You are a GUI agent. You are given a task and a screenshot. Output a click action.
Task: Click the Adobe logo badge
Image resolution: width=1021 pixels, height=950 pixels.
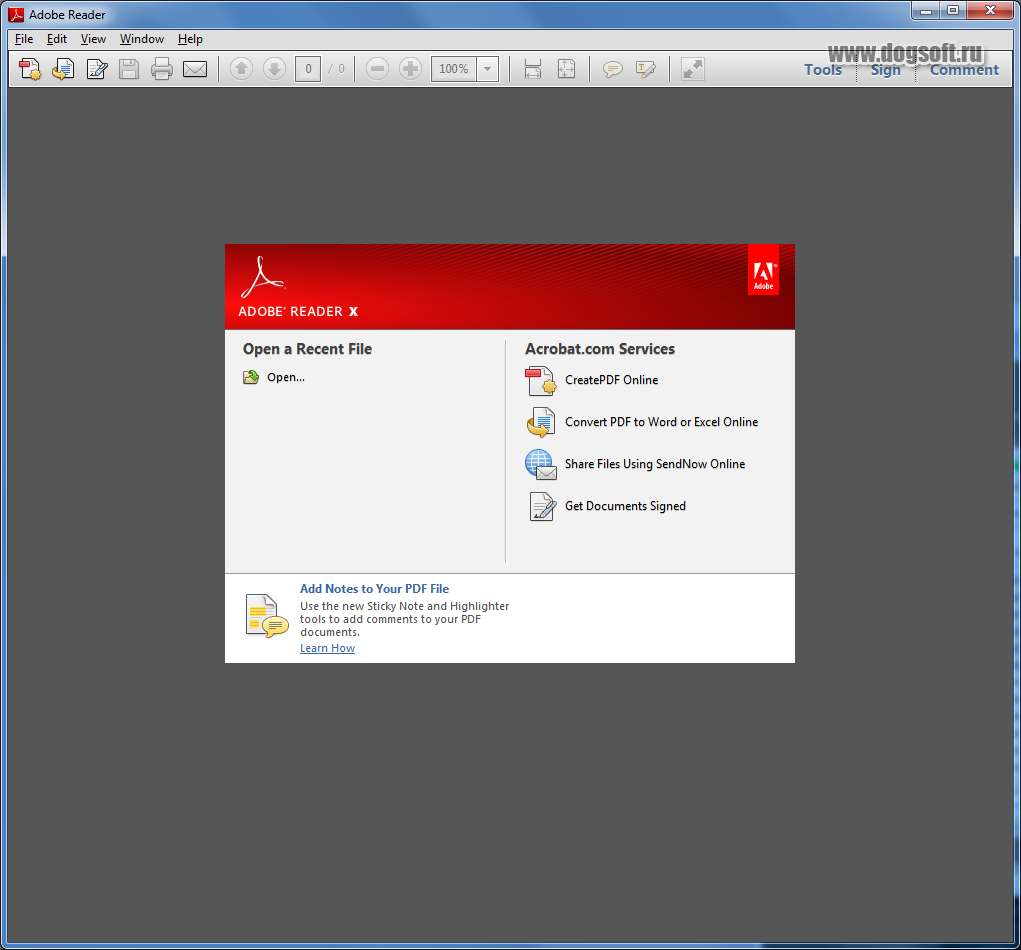coord(763,270)
